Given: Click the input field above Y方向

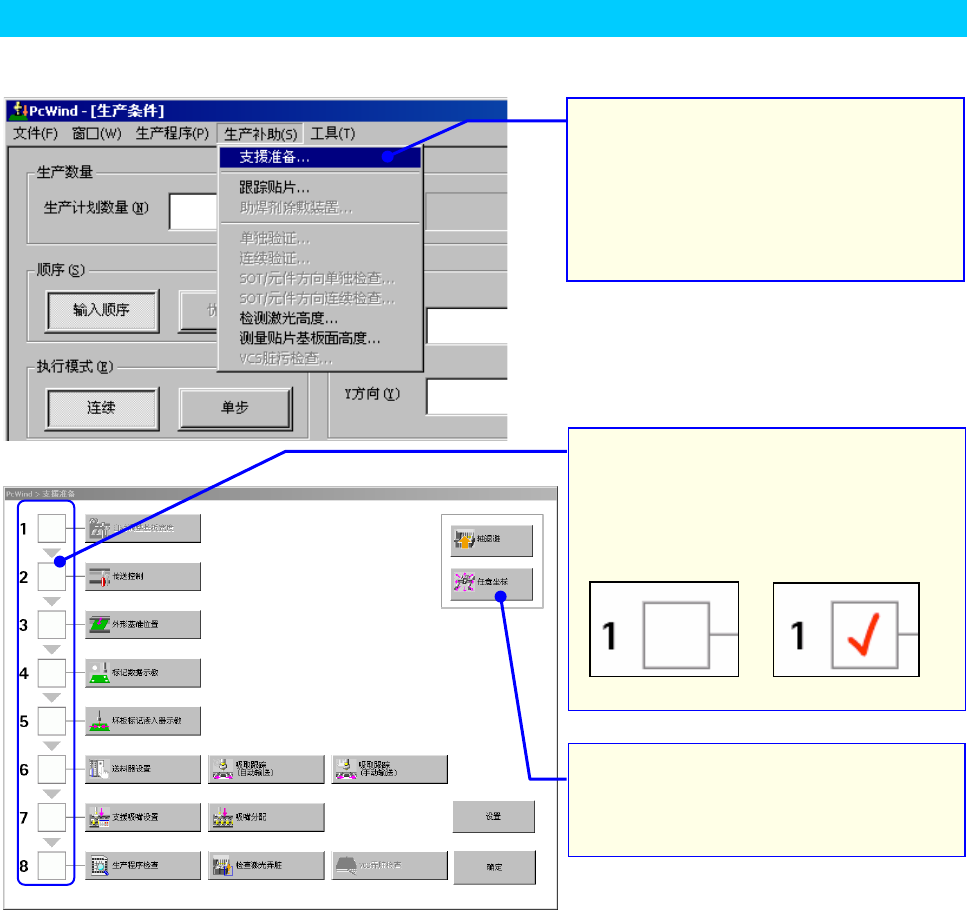Looking at the screenshot, I should click(x=466, y=326).
